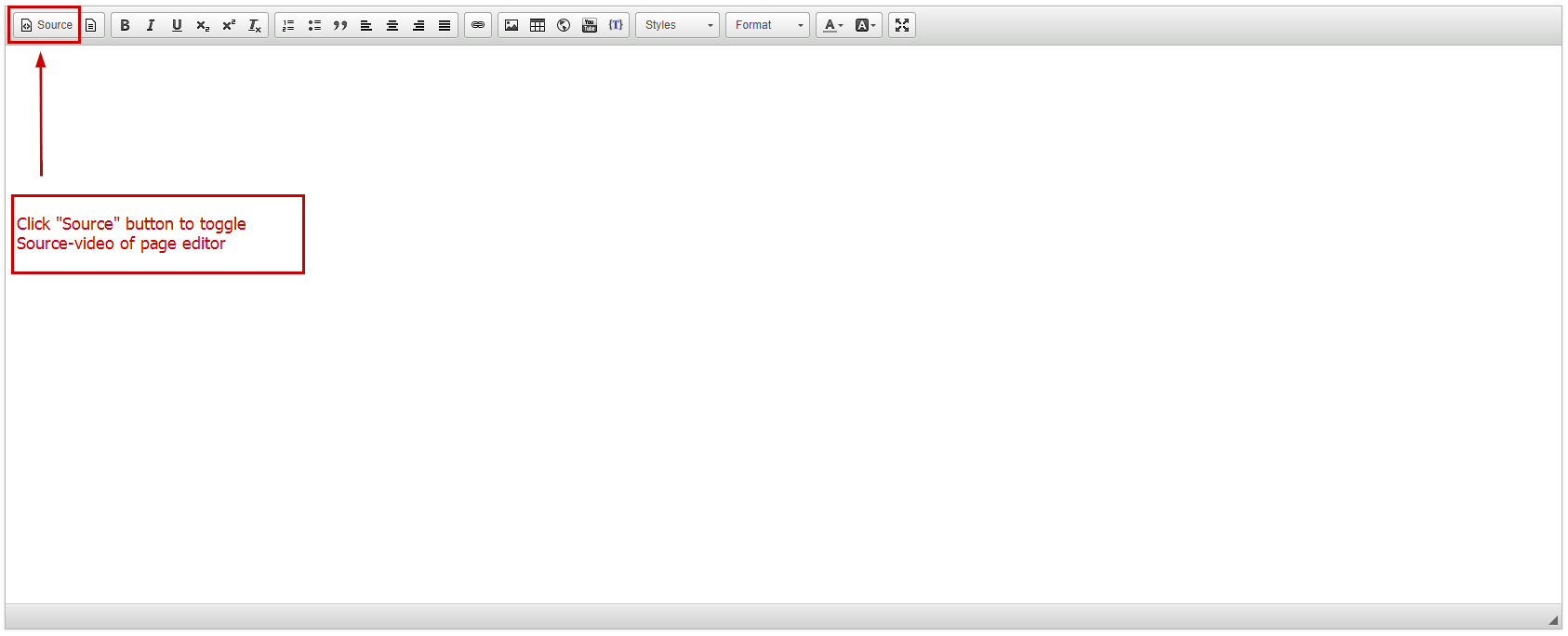The image size is (1568, 636).
Task: Click the Remove Format icon
Action: (x=255, y=25)
